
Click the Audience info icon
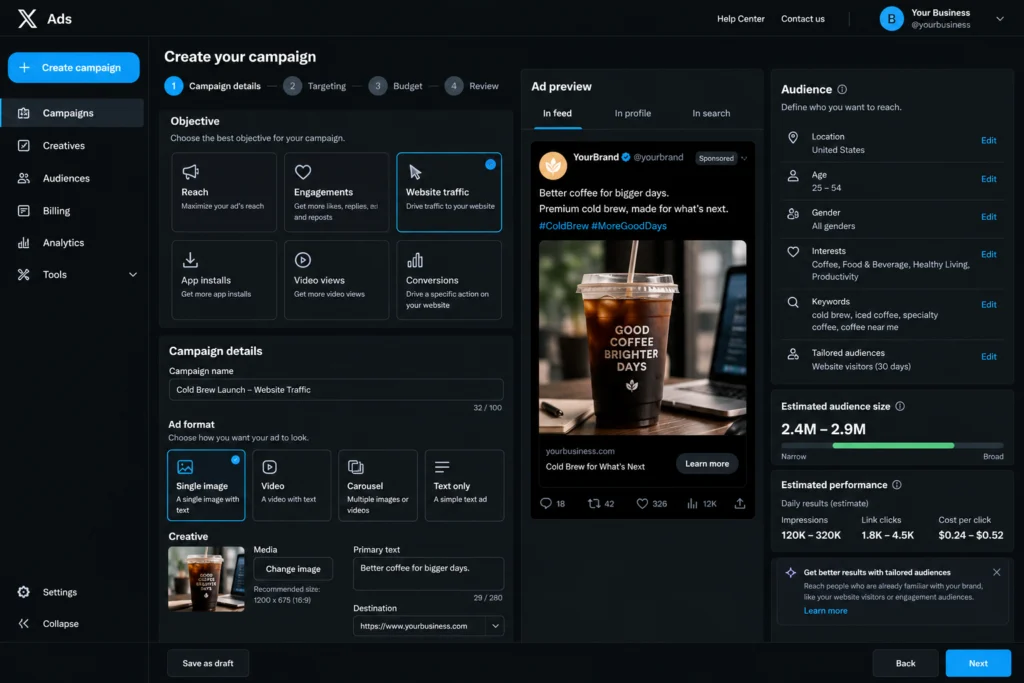coord(842,89)
